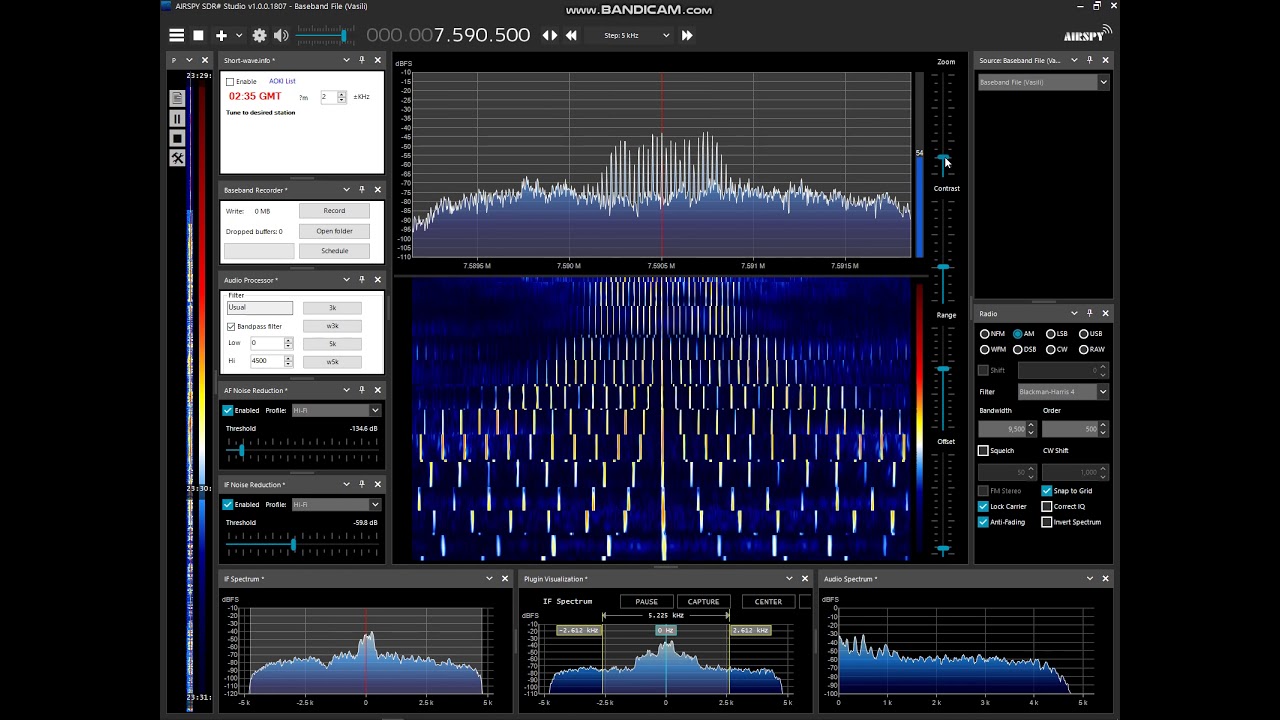Viewport: 1280px width, 720px height.
Task: Close the Audio Spectrum panel
Action: (1105, 579)
